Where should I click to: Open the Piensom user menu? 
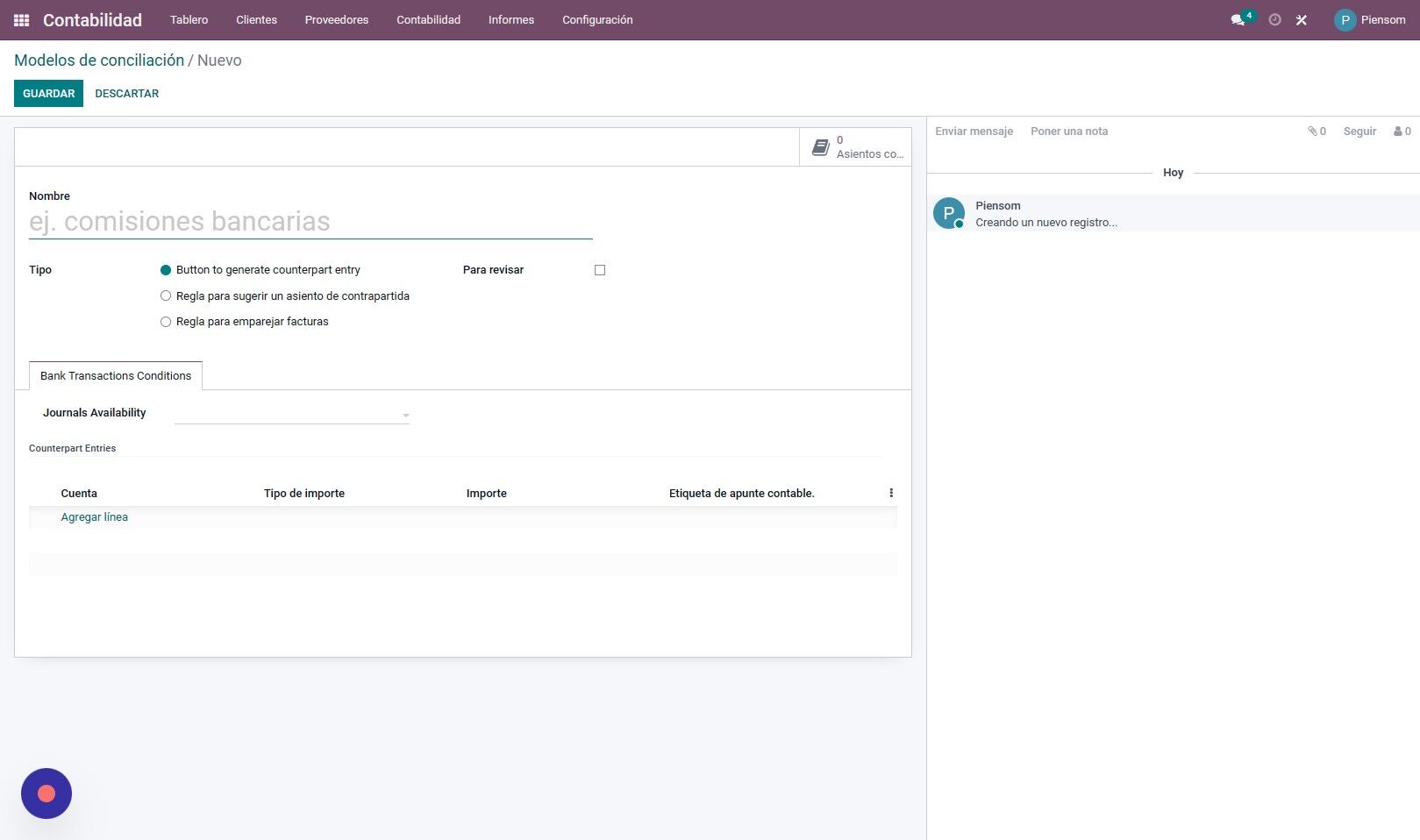[1370, 20]
